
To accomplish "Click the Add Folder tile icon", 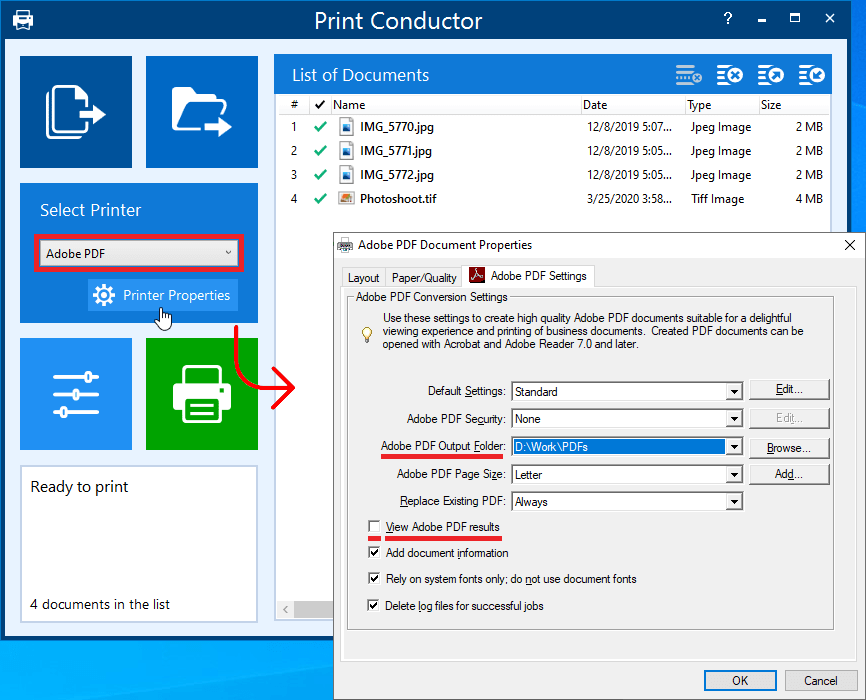I will [202, 111].
